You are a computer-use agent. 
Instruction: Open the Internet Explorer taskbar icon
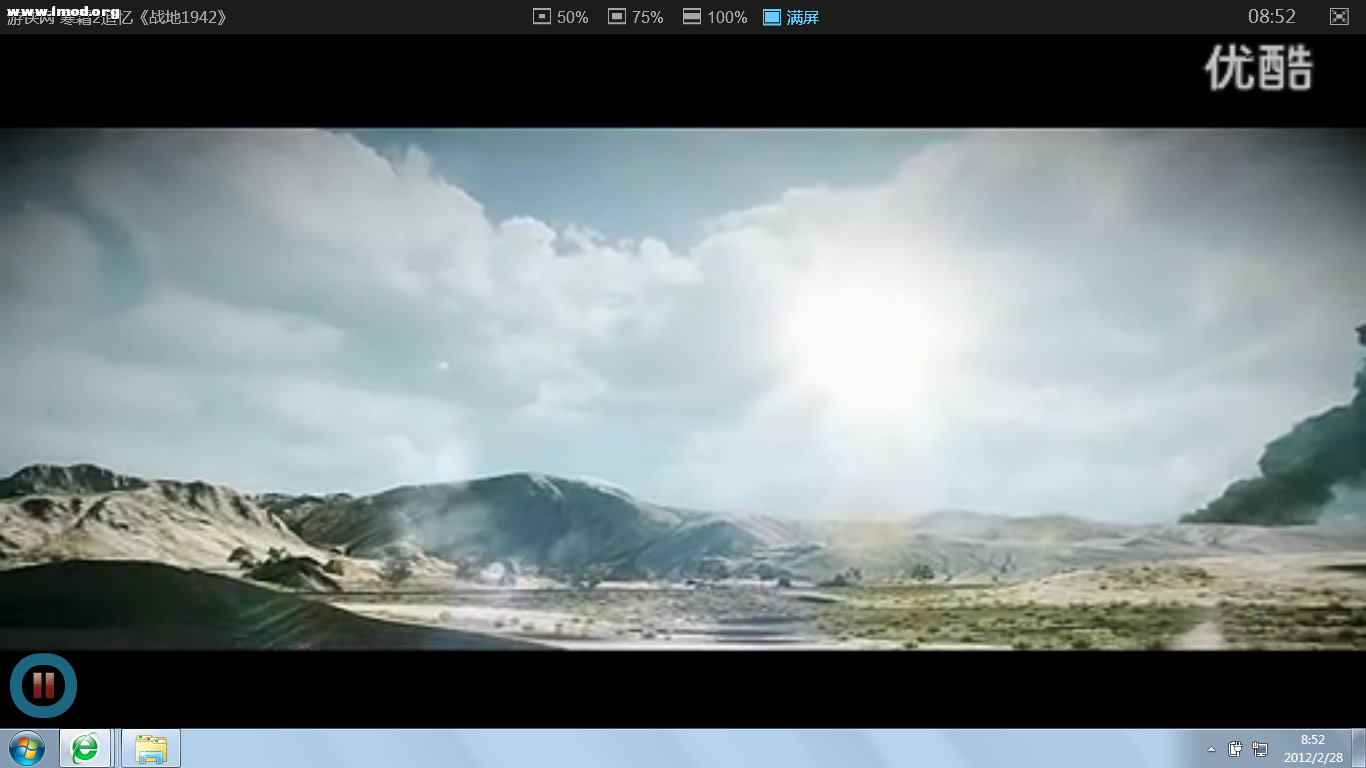(85, 748)
